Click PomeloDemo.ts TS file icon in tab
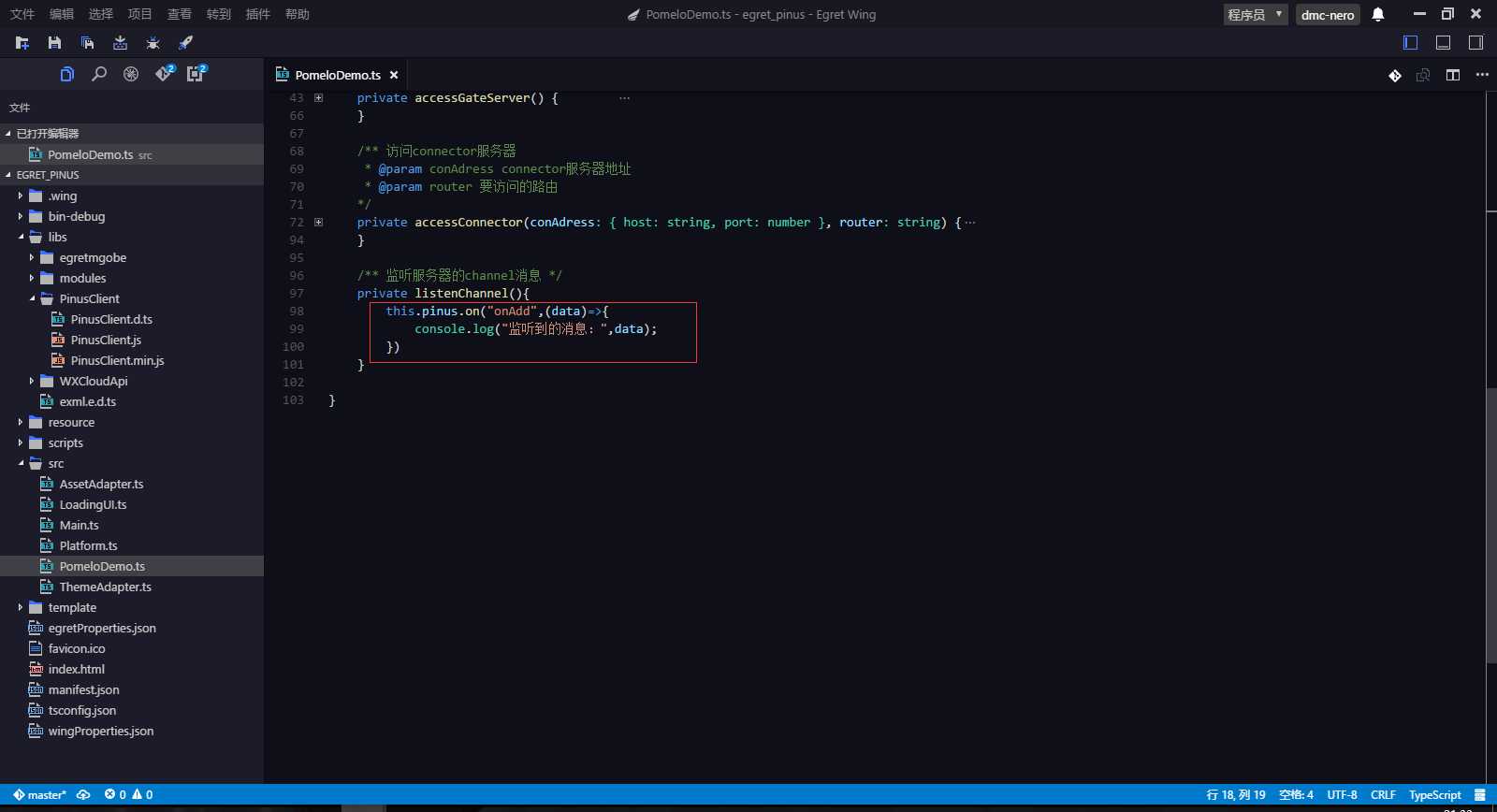Viewport: 1497px width, 812px height. (x=282, y=74)
